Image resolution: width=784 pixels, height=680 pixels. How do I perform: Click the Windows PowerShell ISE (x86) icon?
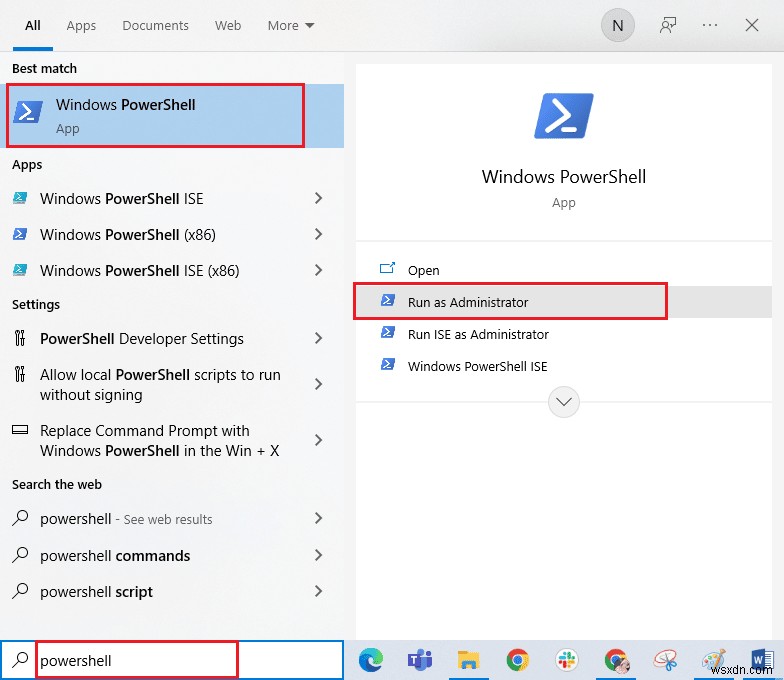(20, 270)
